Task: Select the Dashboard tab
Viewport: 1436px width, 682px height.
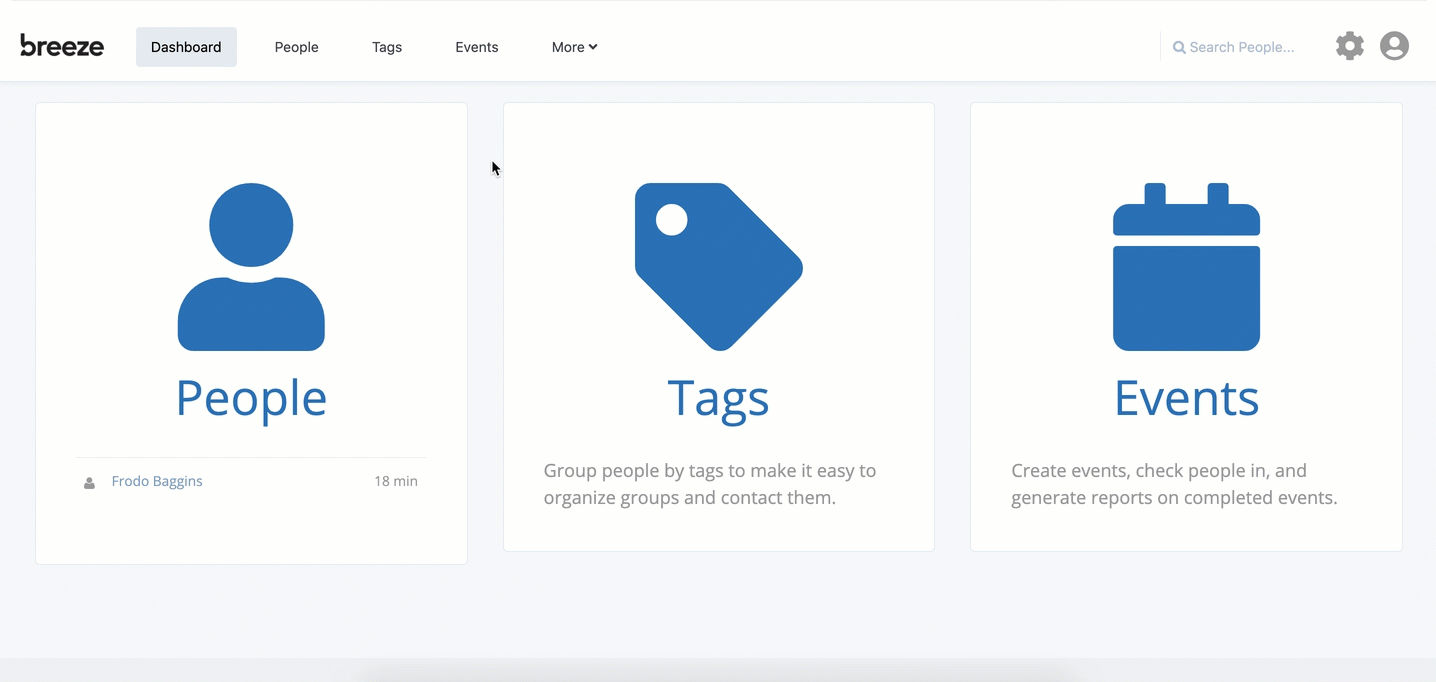Action: (186, 47)
